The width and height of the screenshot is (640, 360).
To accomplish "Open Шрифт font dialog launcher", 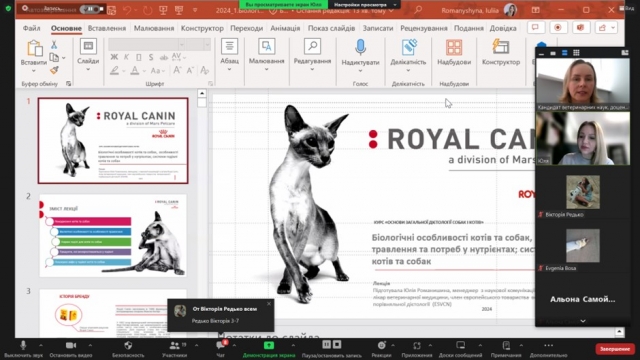I will [x=211, y=84].
